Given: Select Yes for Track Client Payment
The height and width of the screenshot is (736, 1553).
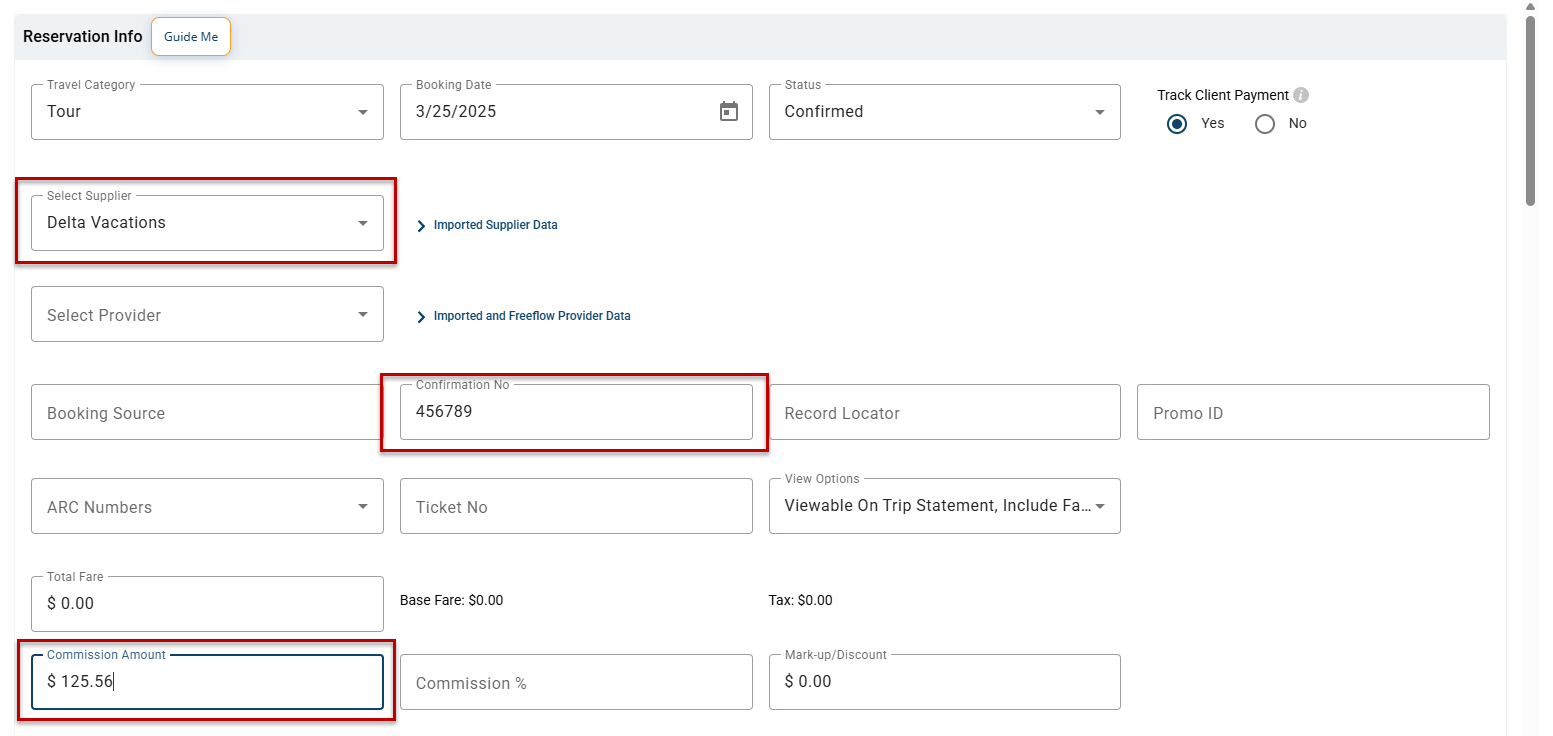Looking at the screenshot, I should click(1177, 124).
